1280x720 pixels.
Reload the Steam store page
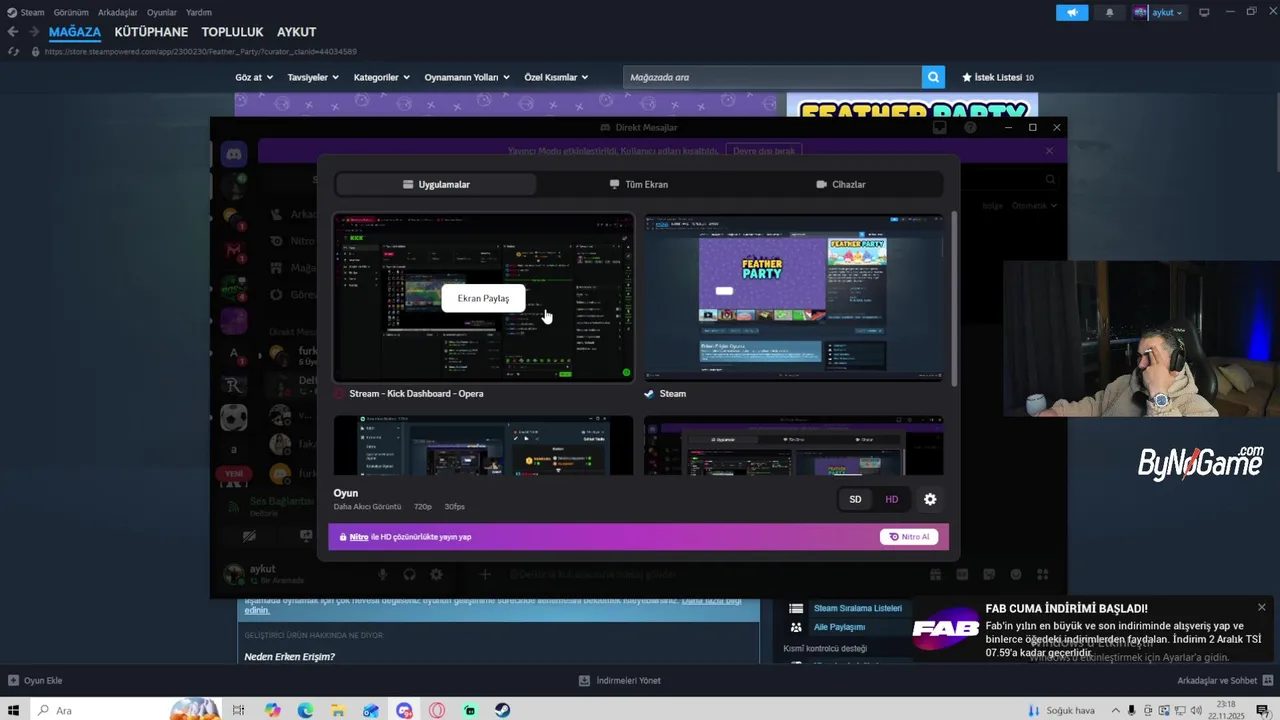[x=13, y=51]
